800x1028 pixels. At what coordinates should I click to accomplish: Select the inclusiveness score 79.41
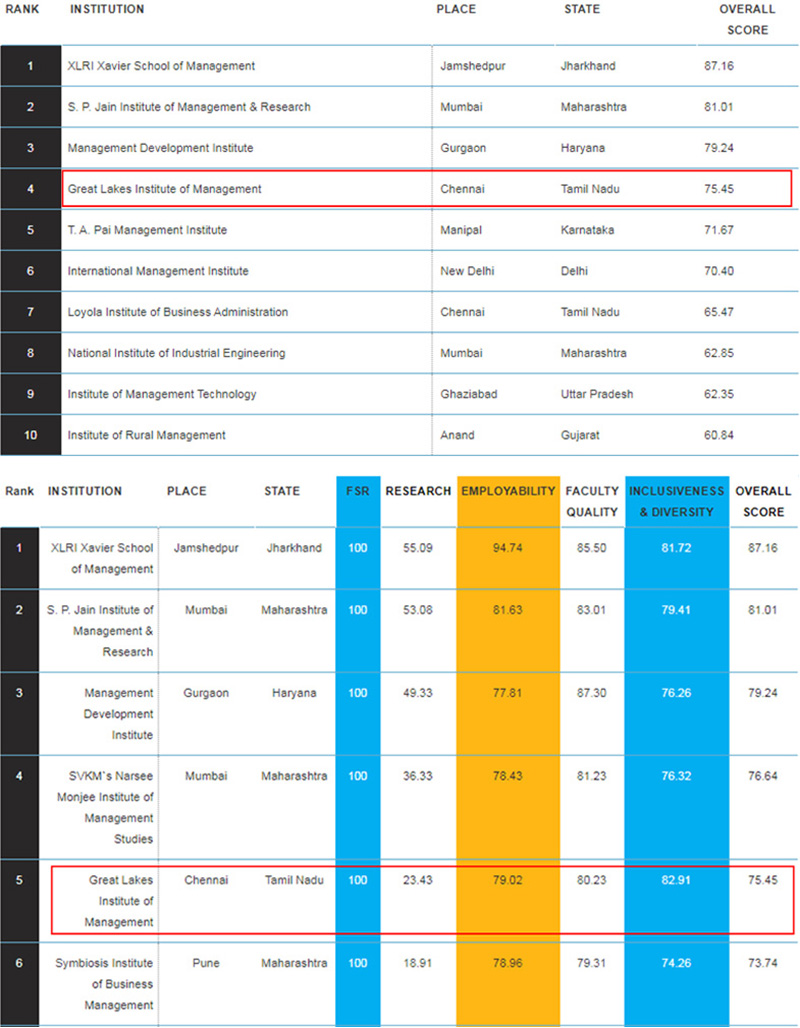pos(676,610)
